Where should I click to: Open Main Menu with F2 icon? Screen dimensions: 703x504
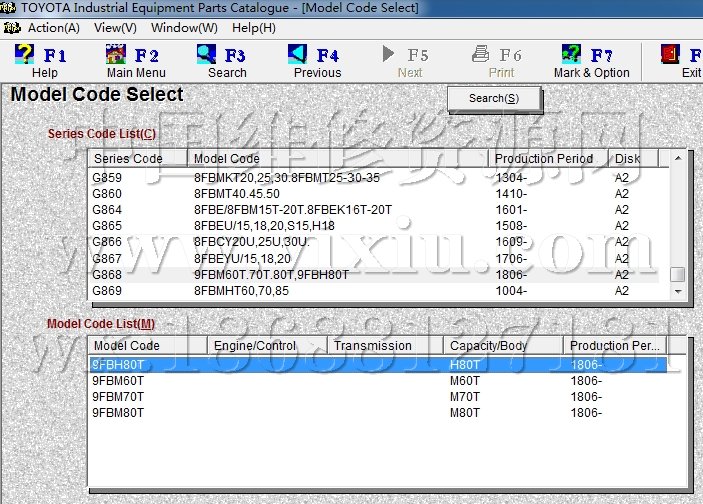click(x=117, y=54)
